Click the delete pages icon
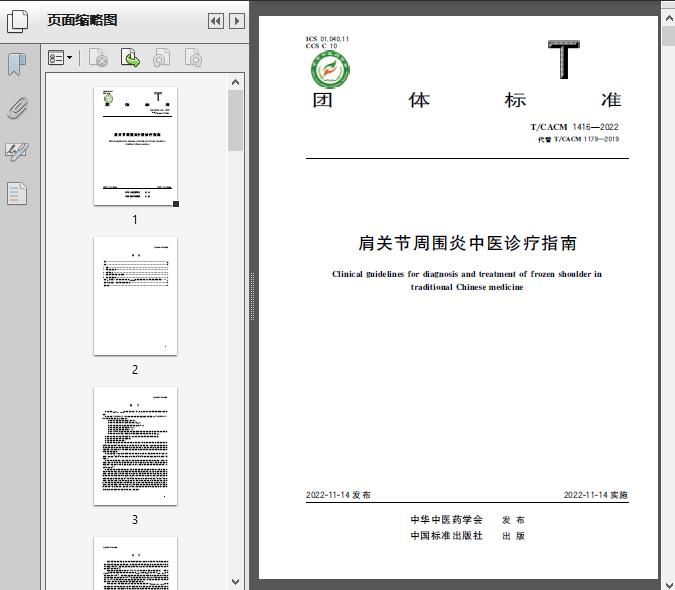Screen dimensions: 675x590 [98, 58]
